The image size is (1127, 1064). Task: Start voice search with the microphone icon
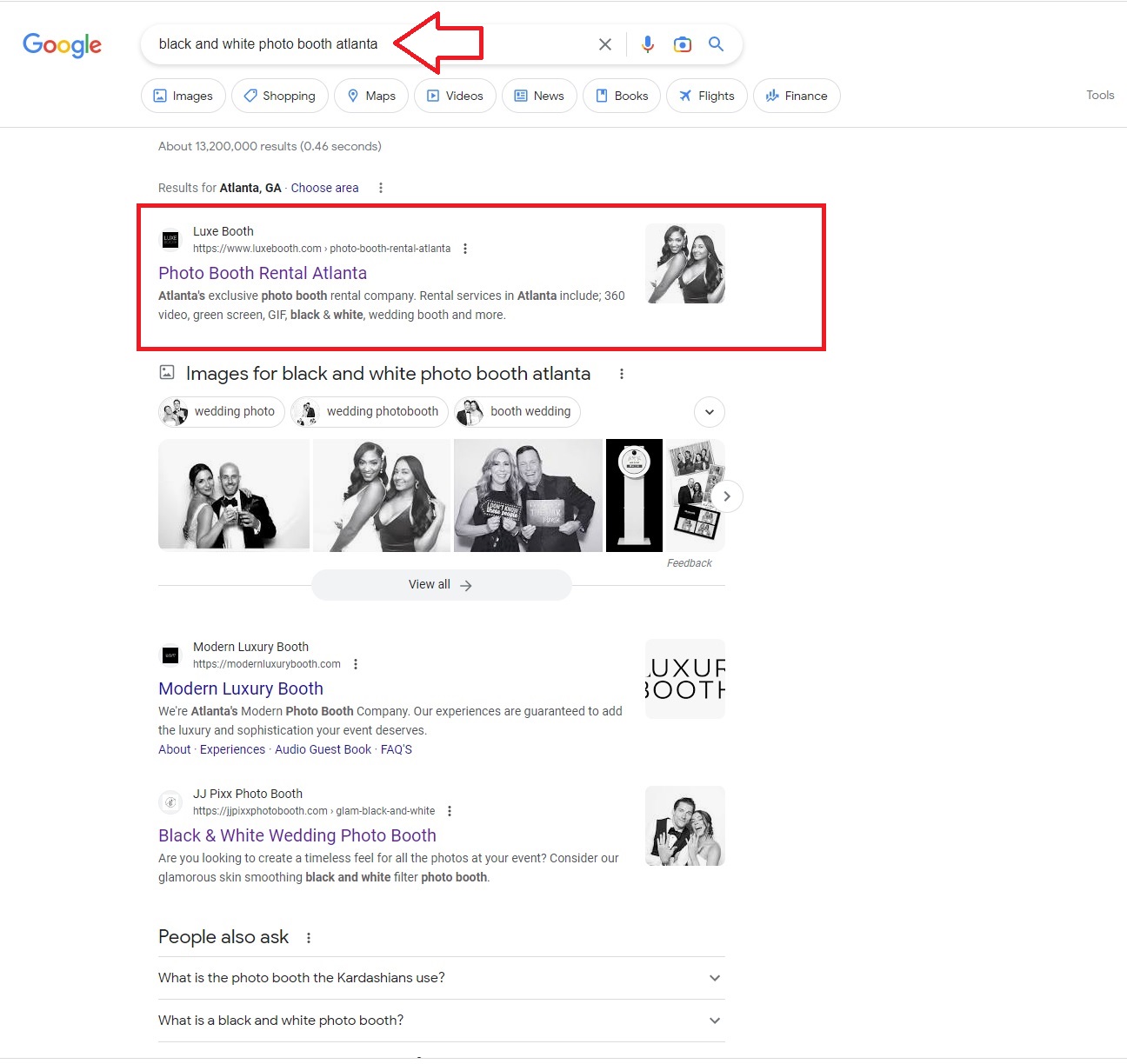[x=648, y=44]
